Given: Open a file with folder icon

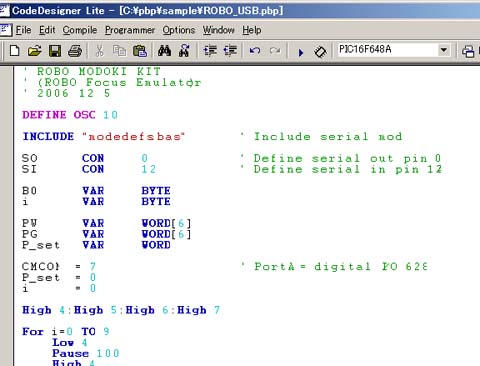Looking at the screenshot, I should coord(34,51).
